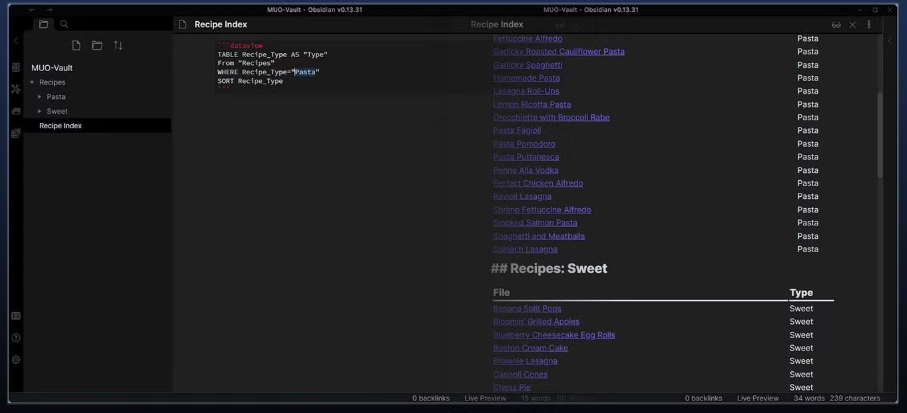
Task: Toggle reading view with glasses icon
Action: [836, 25]
